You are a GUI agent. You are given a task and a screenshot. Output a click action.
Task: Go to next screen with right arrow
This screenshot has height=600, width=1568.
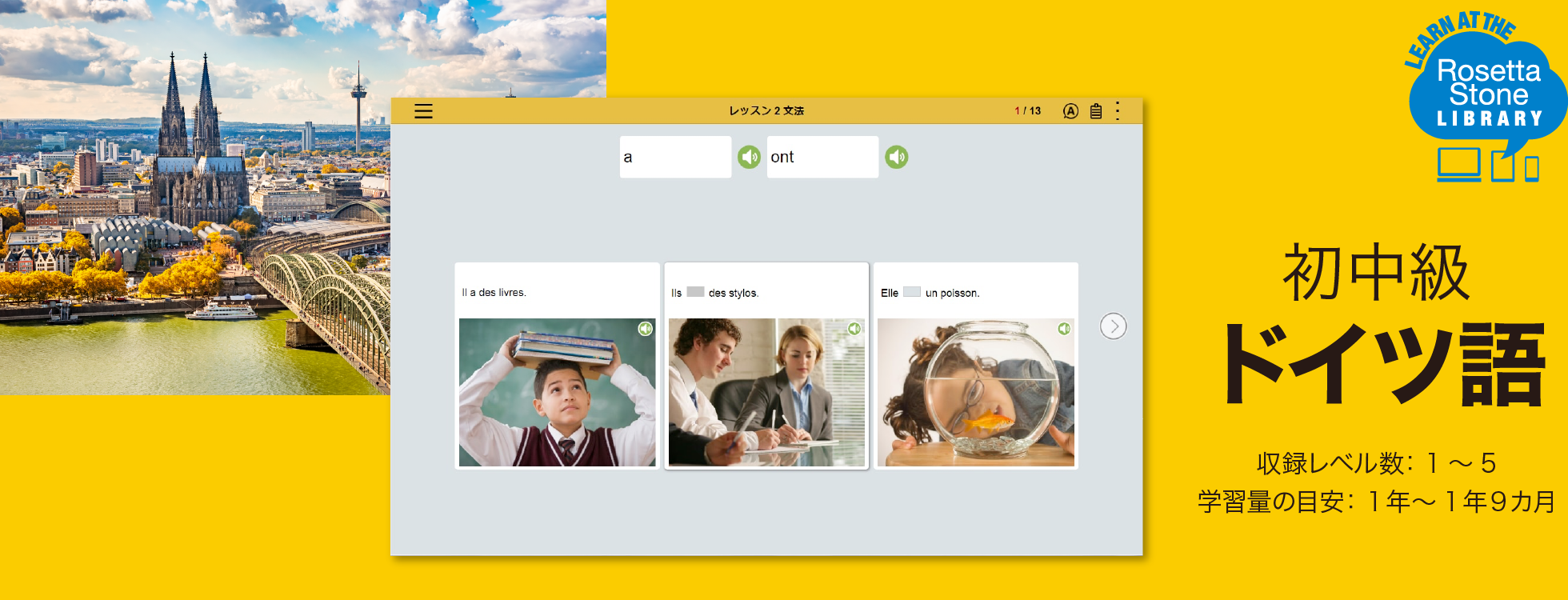coord(1113,326)
